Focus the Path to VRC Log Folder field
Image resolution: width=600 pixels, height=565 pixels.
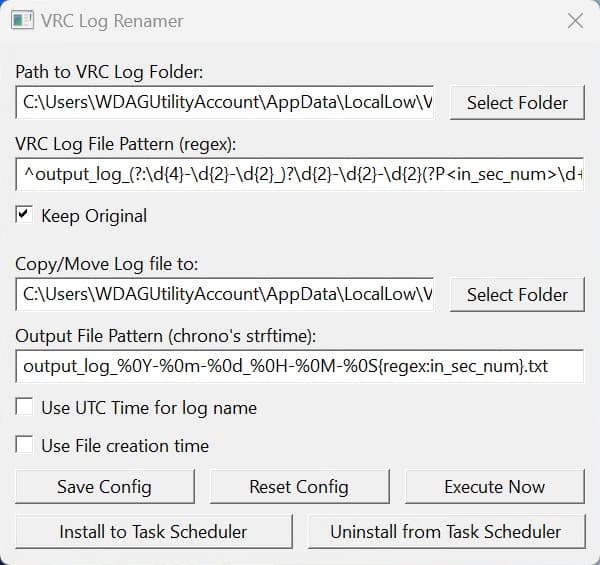pyautogui.click(x=225, y=102)
